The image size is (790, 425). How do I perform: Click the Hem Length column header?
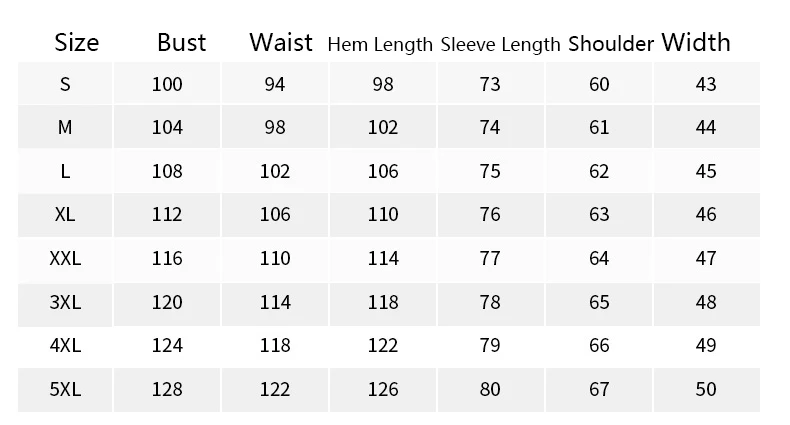[380, 44]
